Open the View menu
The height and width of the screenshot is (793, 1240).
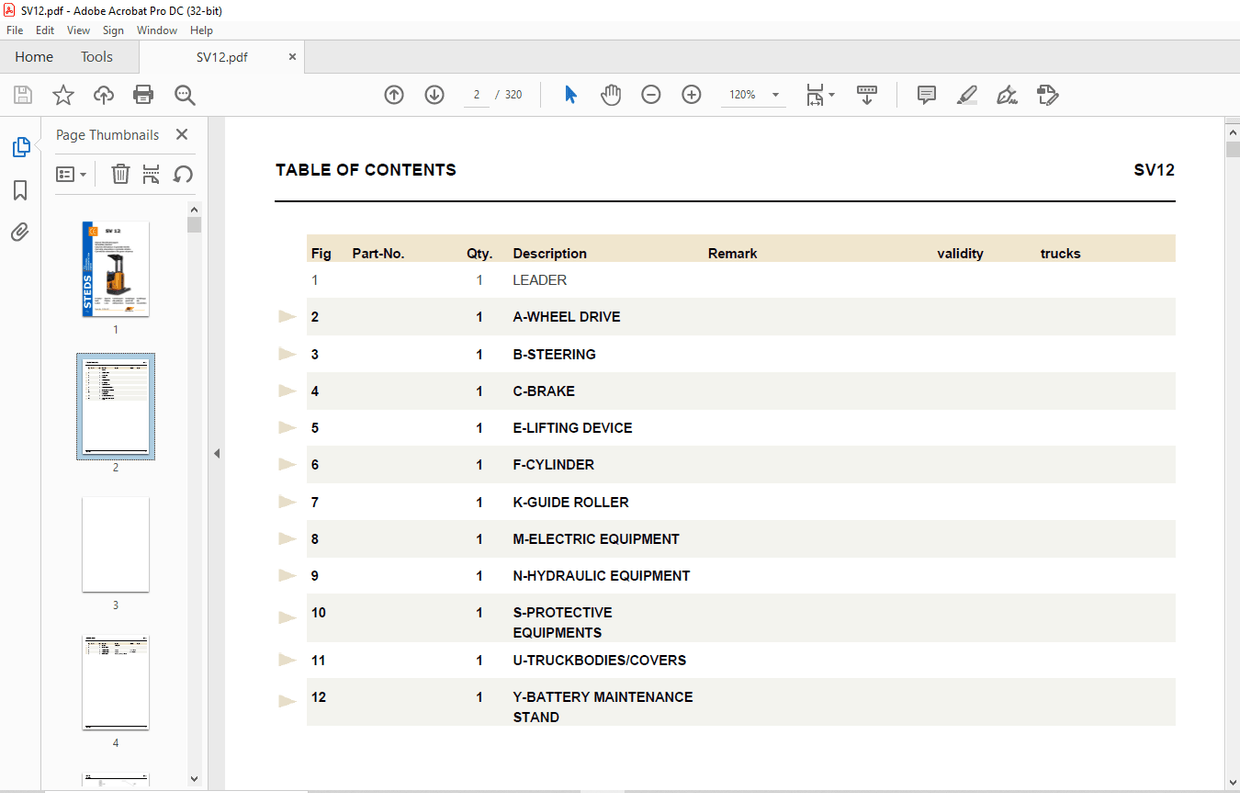(78, 30)
